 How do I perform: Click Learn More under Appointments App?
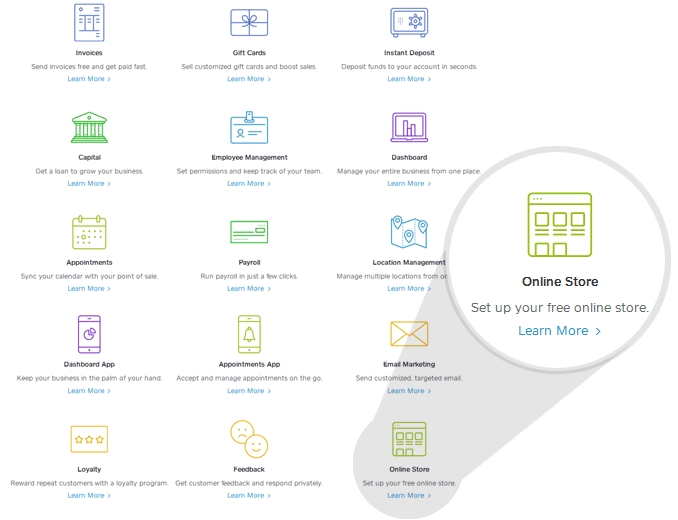pyautogui.click(x=249, y=391)
